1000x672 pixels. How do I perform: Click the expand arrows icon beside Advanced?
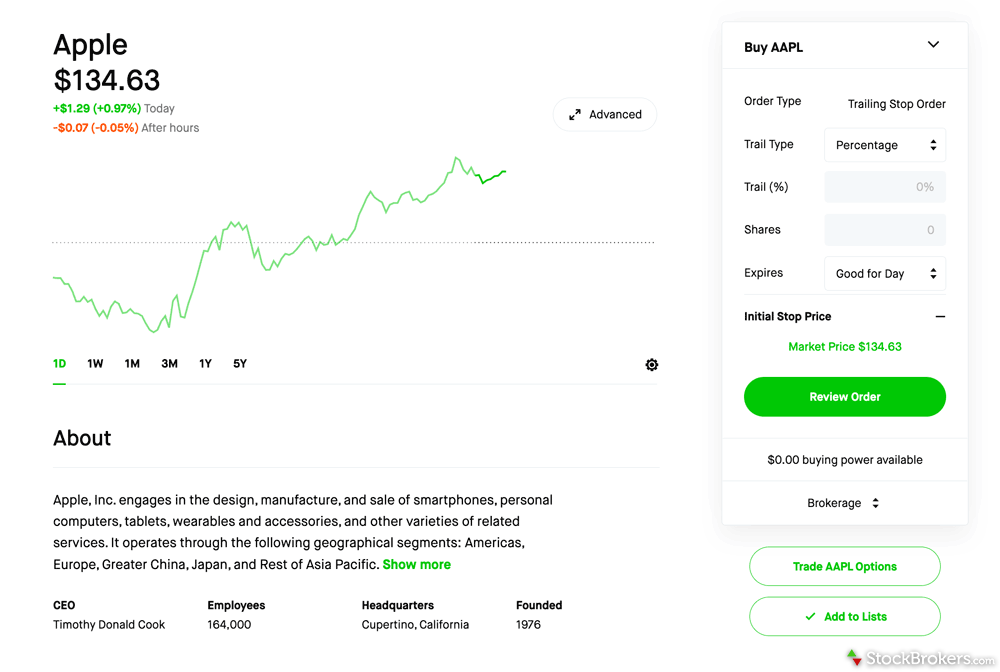tap(575, 115)
